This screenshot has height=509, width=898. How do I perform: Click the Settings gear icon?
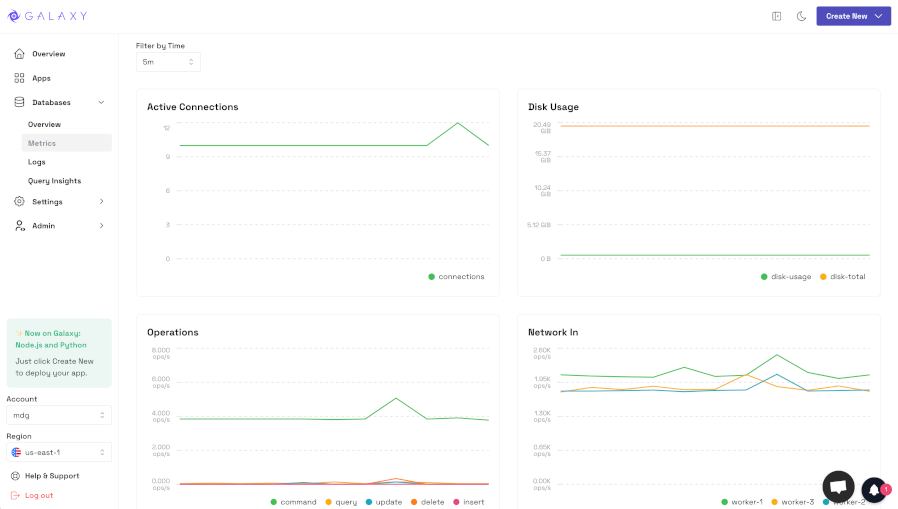[x=19, y=202]
